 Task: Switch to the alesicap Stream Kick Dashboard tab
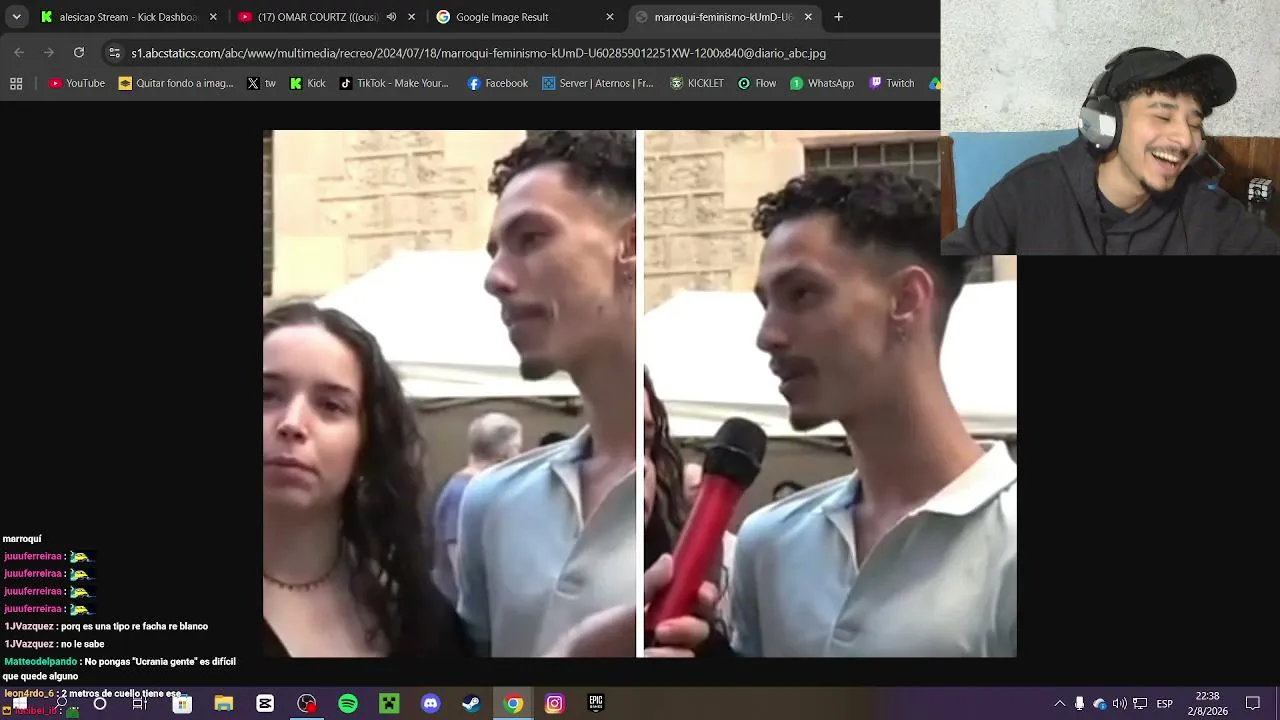tap(128, 17)
